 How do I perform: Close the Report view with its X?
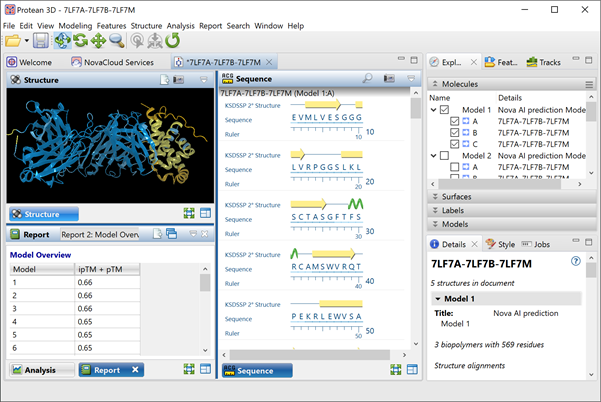point(135,369)
